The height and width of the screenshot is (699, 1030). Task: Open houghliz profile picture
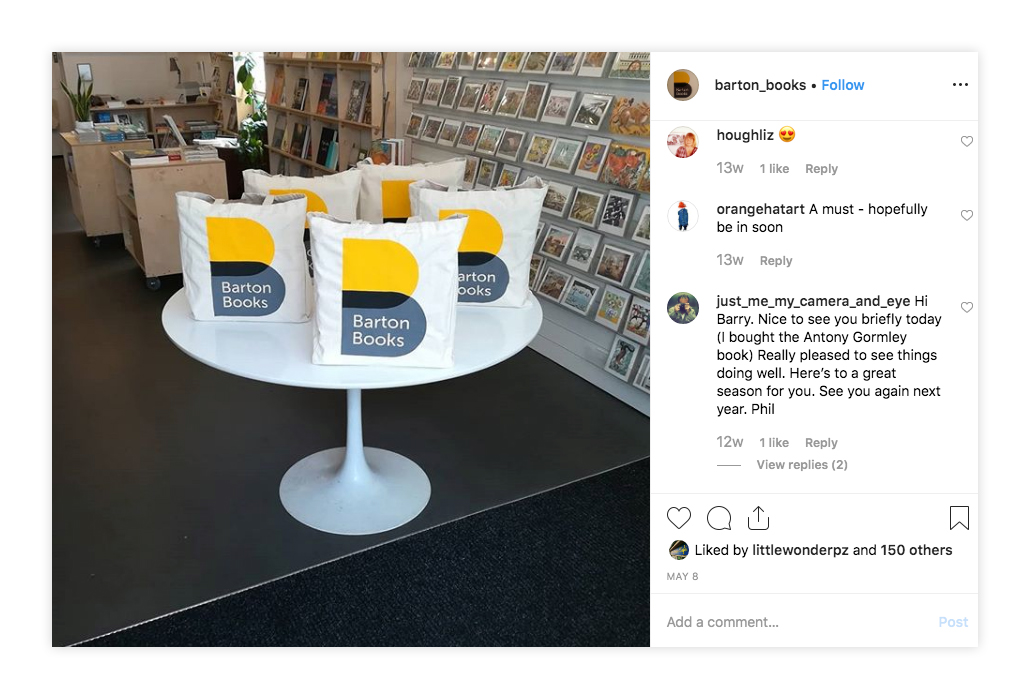[x=683, y=142]
